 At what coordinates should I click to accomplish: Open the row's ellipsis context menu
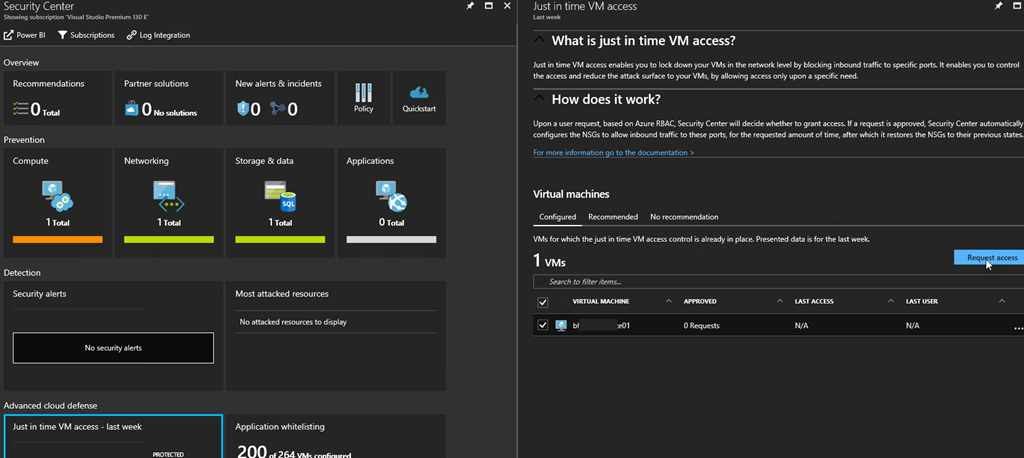tap(1018, 327)
